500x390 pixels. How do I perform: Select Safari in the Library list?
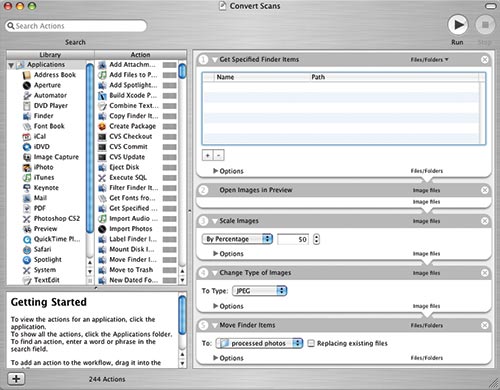pyautogui.click(x=42, y=249)
